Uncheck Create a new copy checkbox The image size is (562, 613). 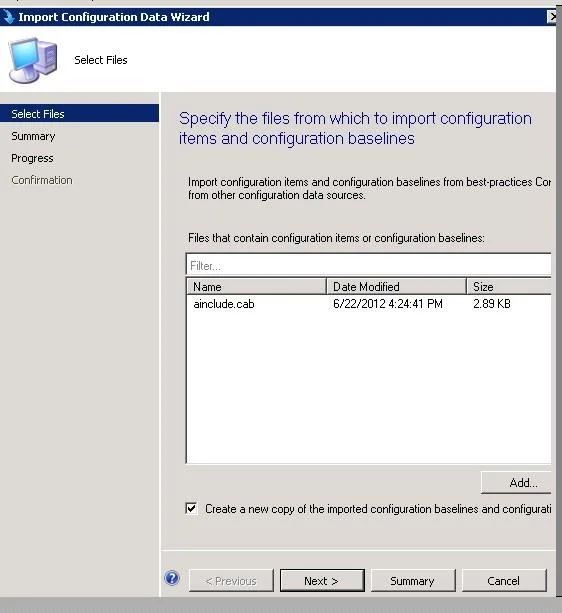click(192, 508)
